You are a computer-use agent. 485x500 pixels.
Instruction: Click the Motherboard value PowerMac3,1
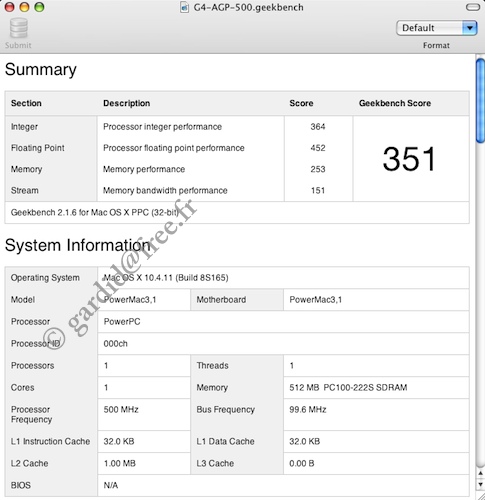coord(315,300)
